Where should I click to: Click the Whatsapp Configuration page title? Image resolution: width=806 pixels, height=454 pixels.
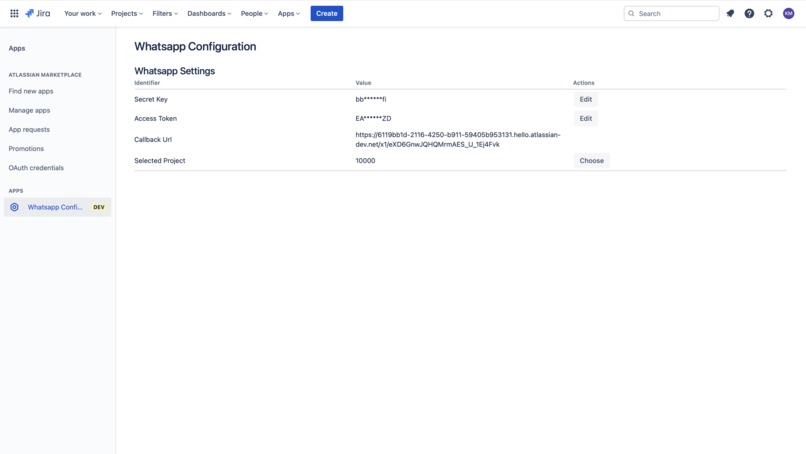point(195,46)
